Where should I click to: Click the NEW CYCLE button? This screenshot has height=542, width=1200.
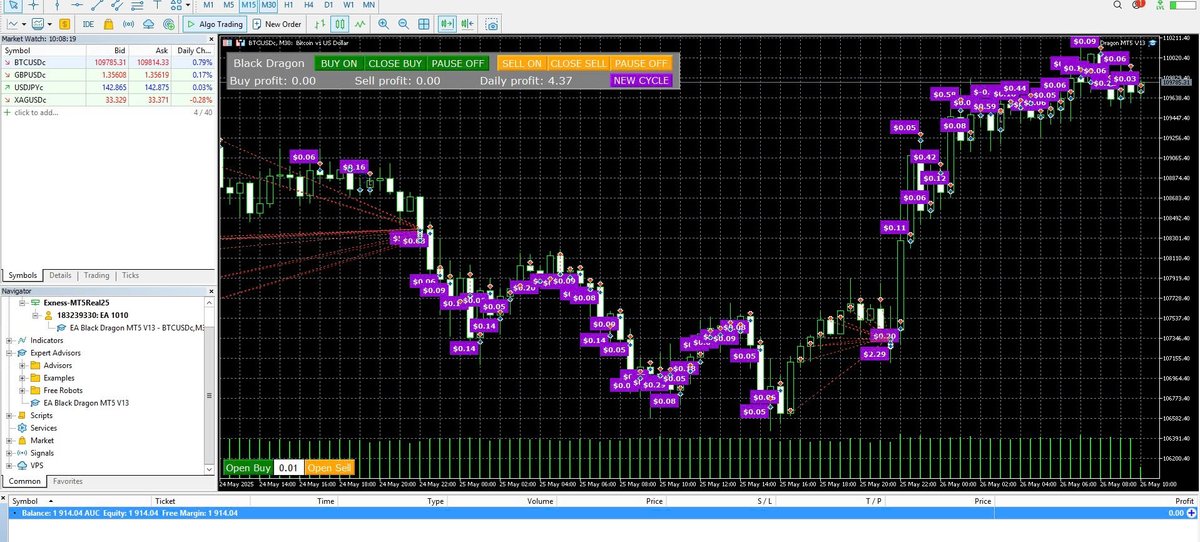(641, 80)
